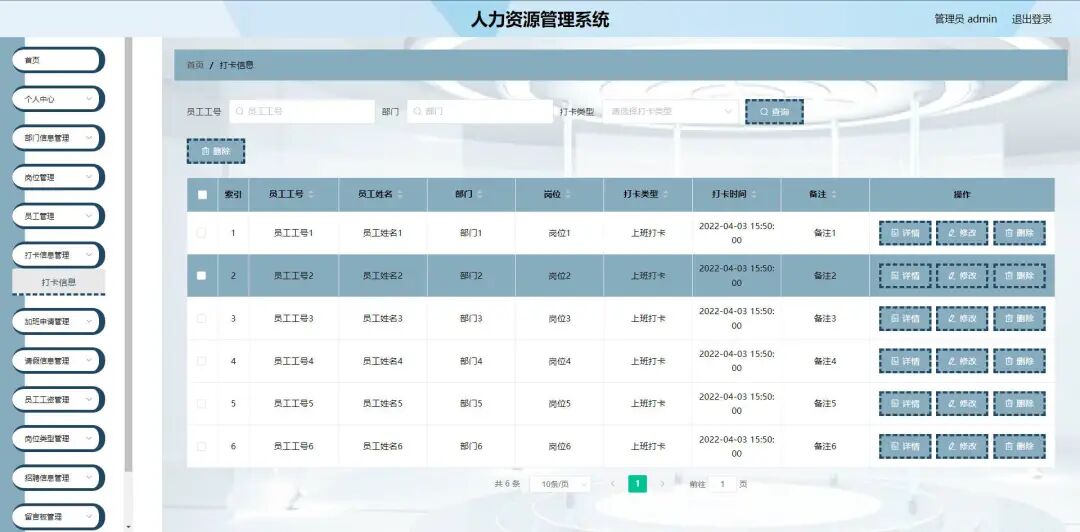Viewport: 1080px width, 532px height.
Task: Open 详情 for row 员工工号3
Action: (x=905, y=318)
